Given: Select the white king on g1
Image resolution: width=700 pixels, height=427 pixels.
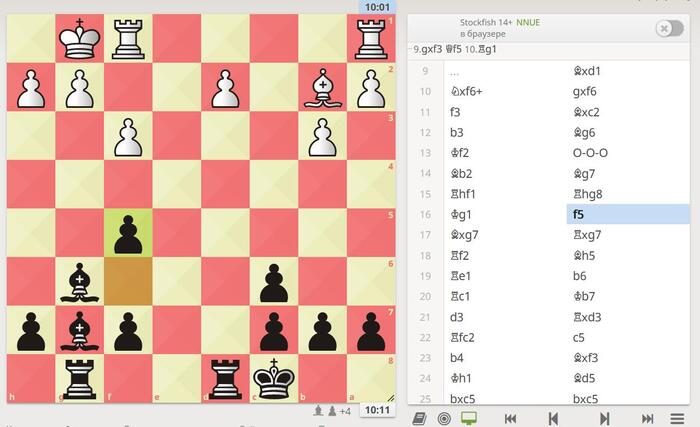Looking at the screenshot, I should pos(79,38).
